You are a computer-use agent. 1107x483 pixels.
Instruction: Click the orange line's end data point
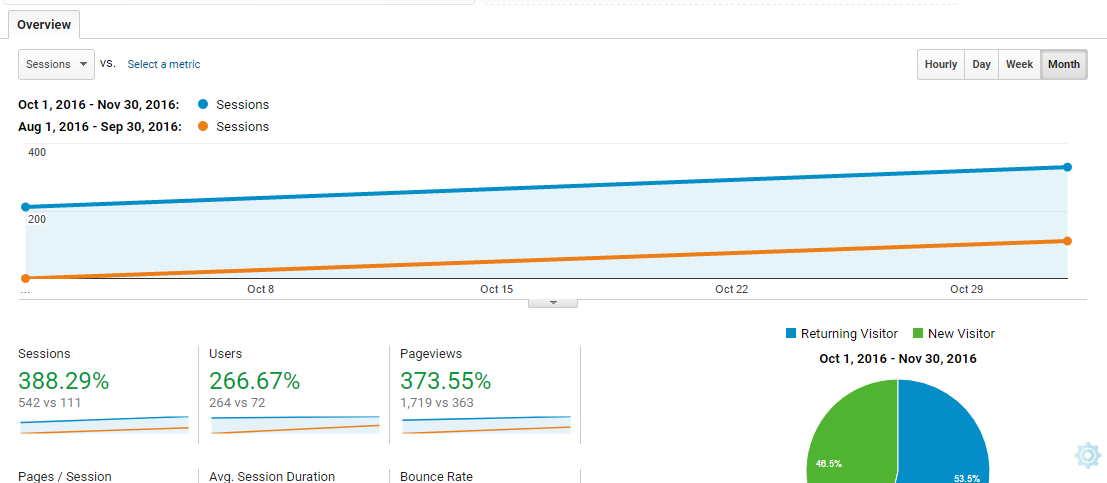(1067, 241)
